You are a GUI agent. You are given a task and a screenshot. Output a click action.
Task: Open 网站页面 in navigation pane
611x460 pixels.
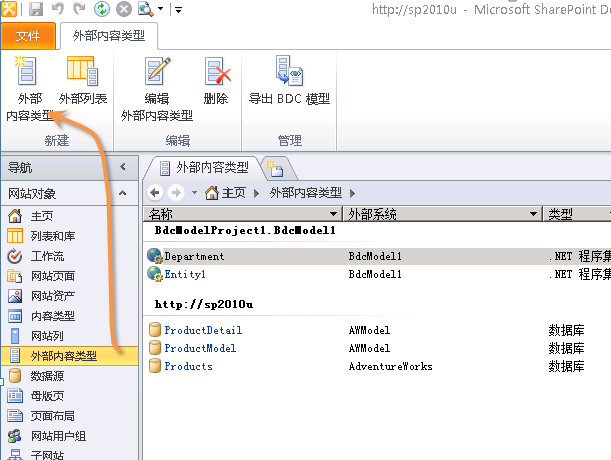(53, 276)
